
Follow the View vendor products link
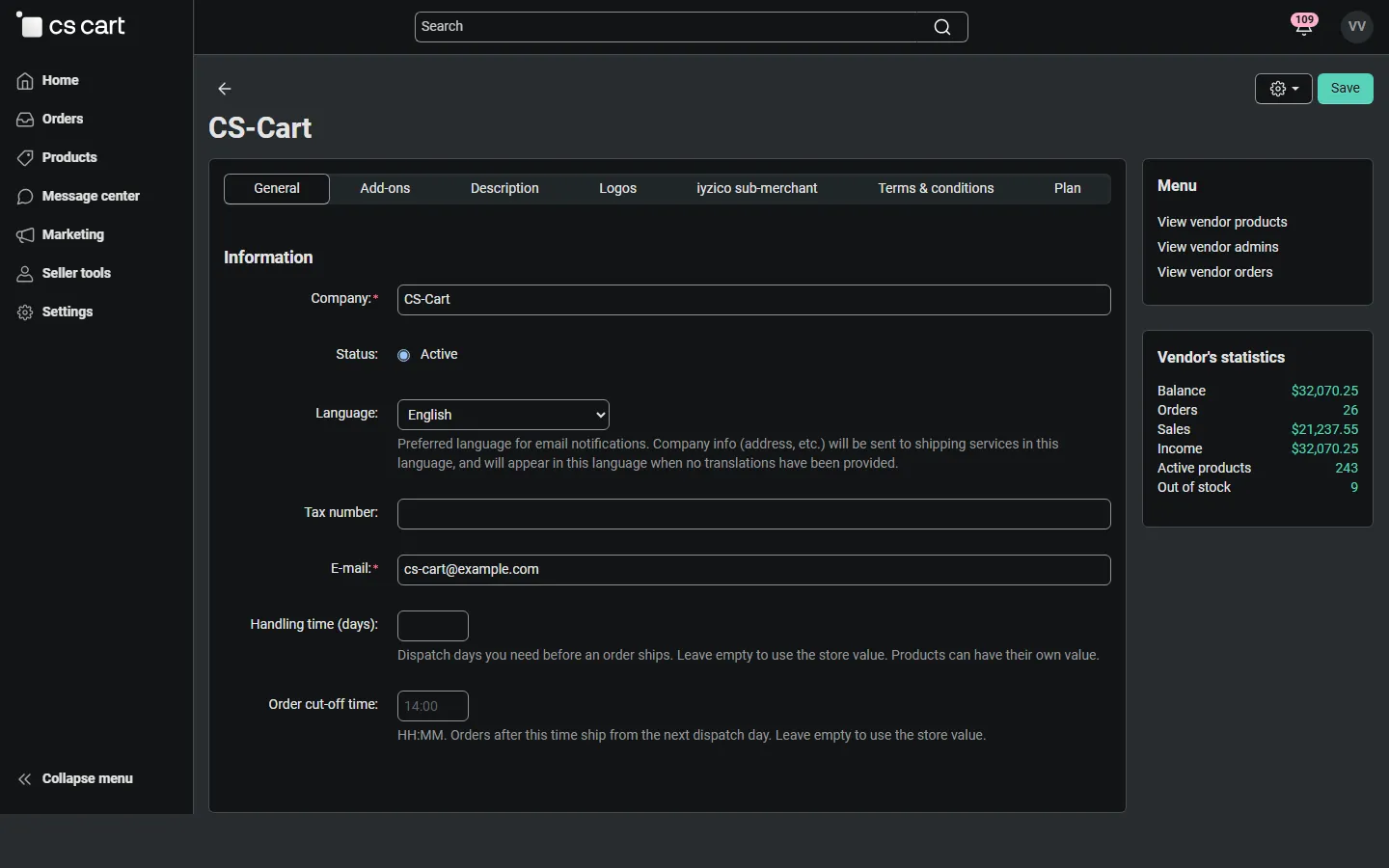tap(1222, 222)
